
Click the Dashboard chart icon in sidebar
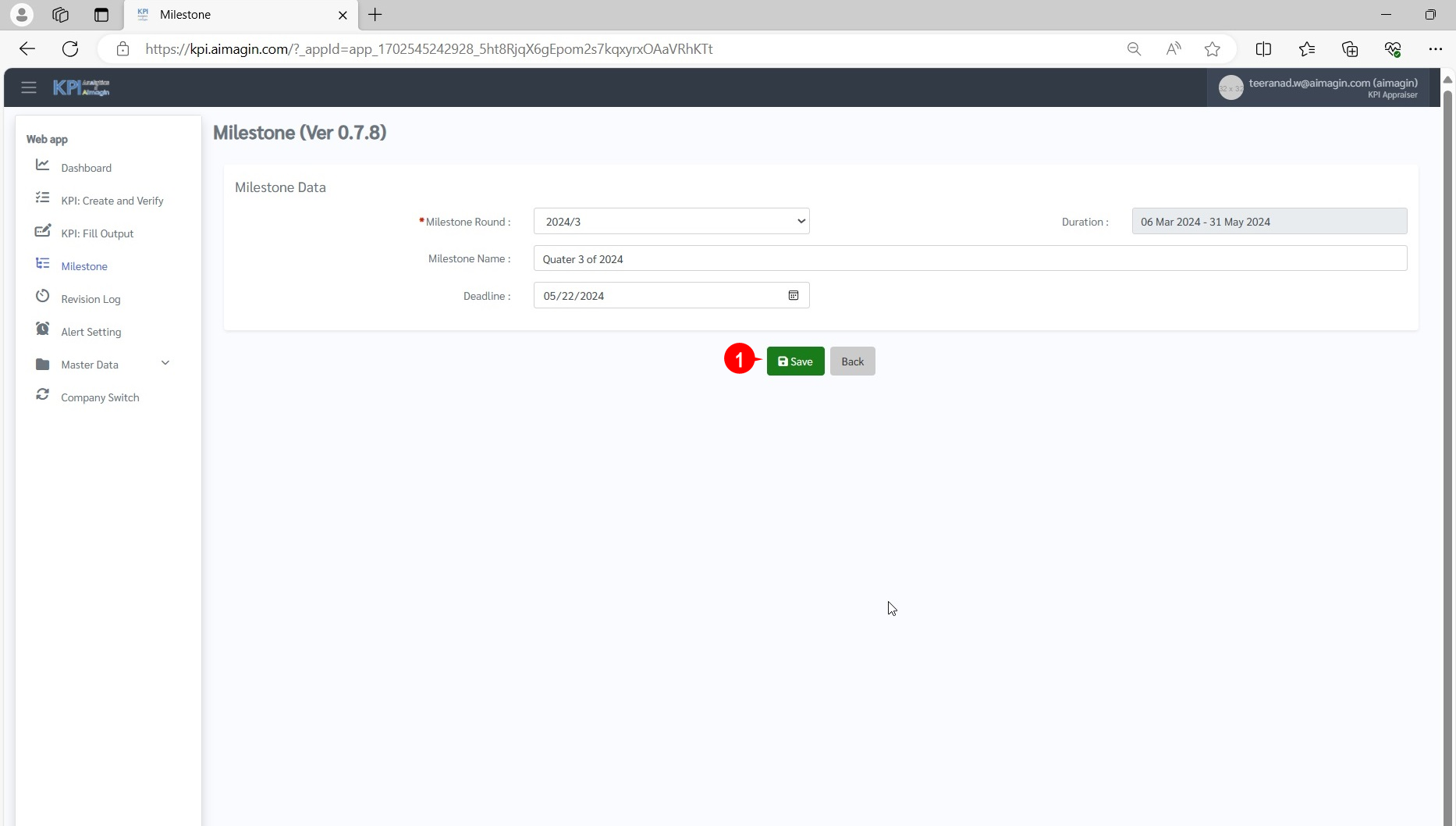click(x=43, y=165)
